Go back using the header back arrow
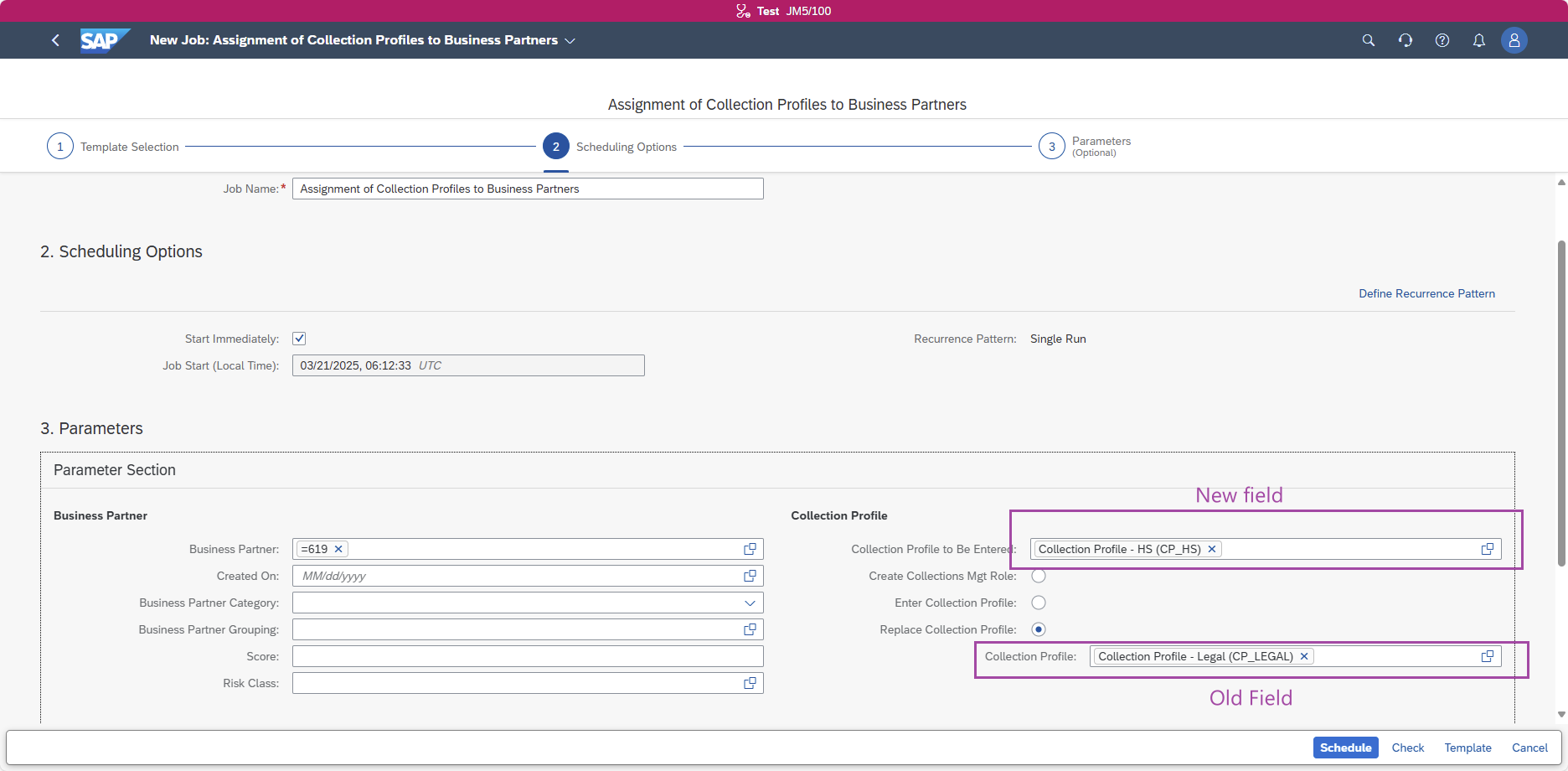The height and width of the screenshot is (771, 1568). point(55,40)
